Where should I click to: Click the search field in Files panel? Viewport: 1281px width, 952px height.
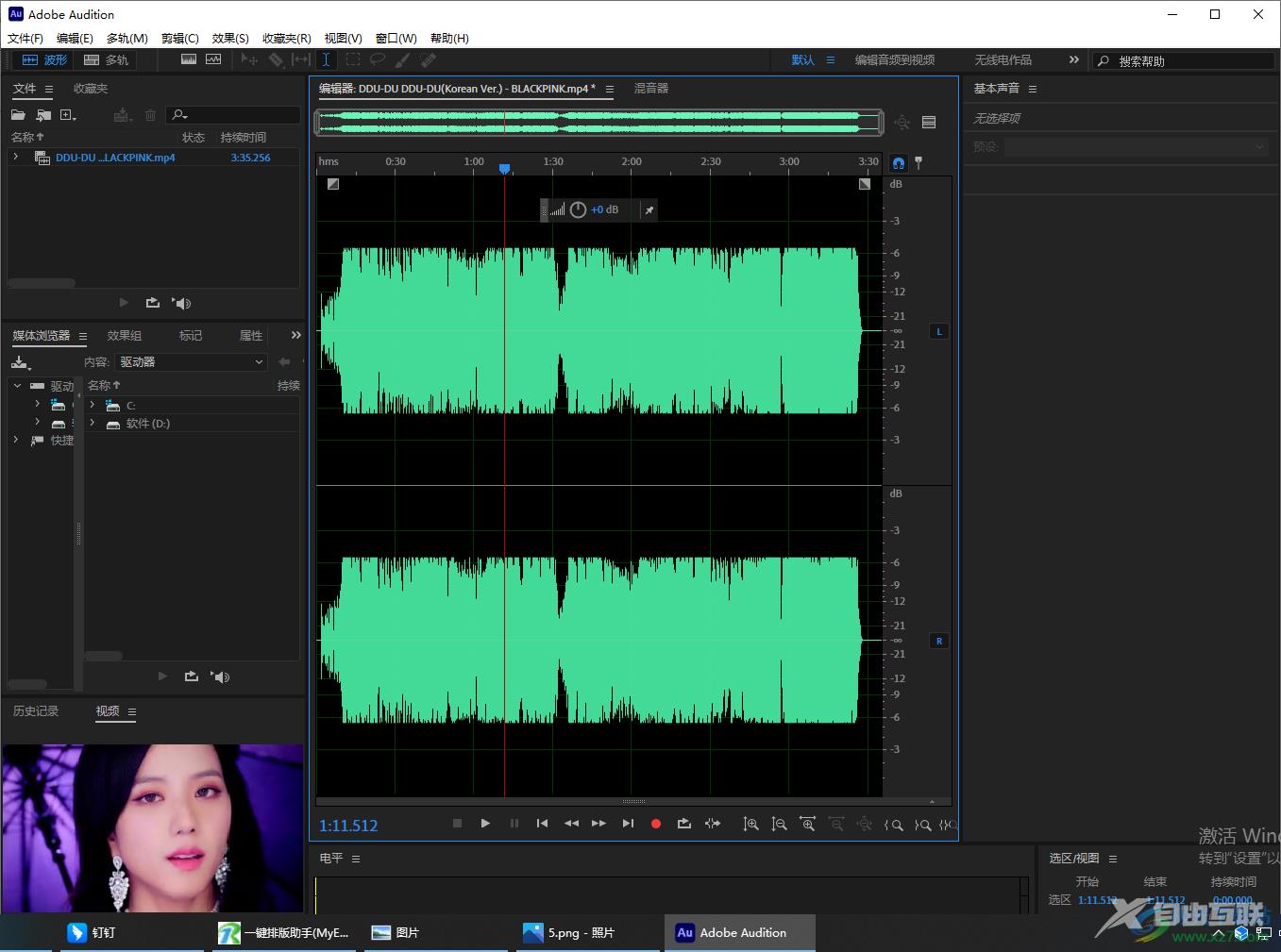click(233, 115)
